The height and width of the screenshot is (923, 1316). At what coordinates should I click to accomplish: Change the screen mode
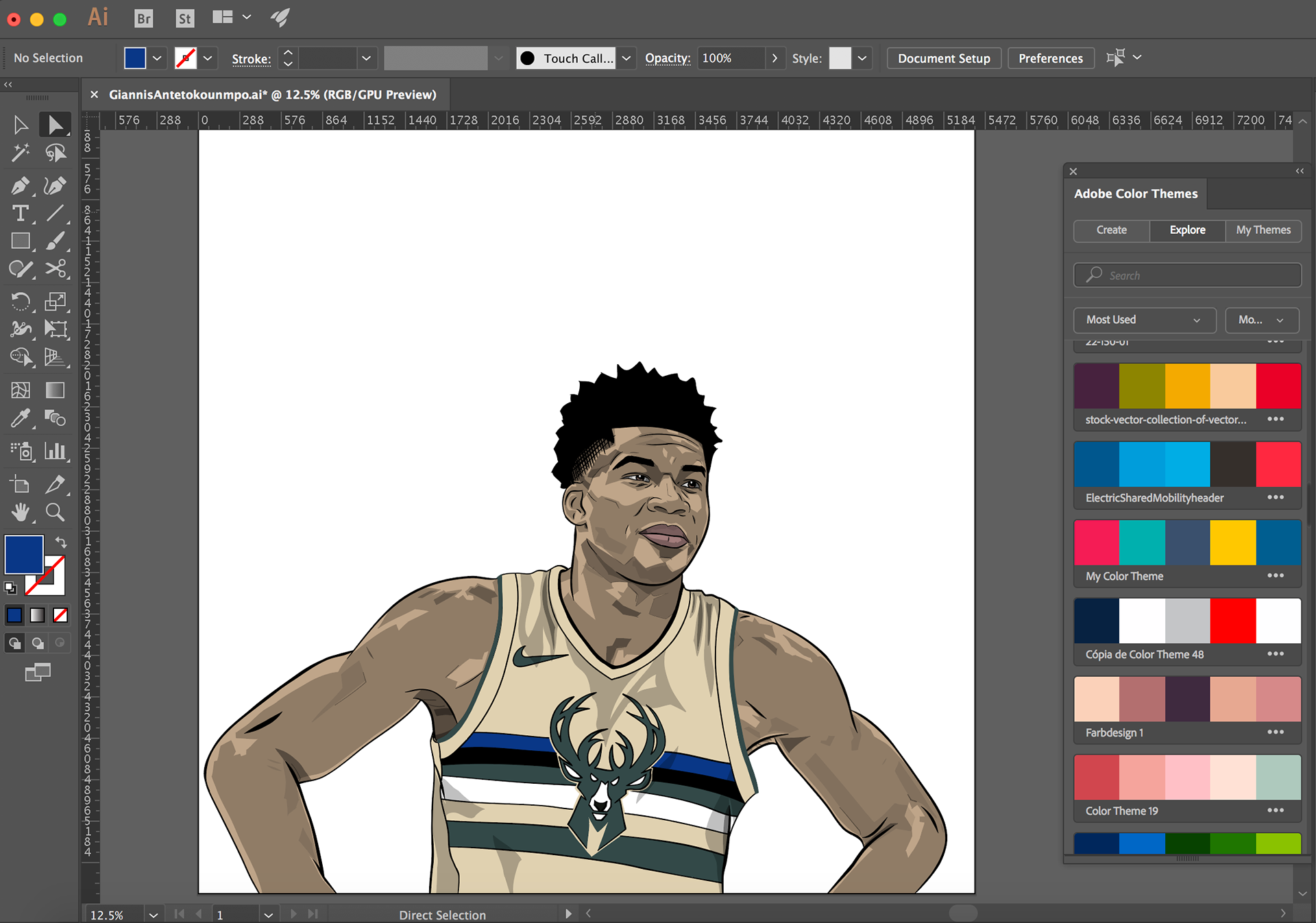tap(38, 673)
